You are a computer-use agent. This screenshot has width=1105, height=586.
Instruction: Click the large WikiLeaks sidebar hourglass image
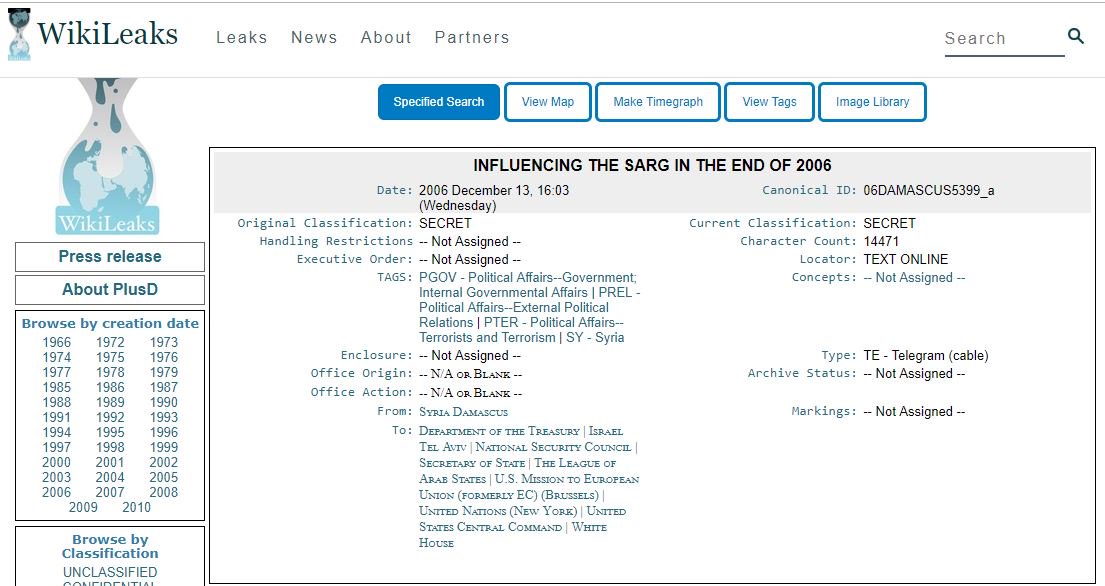pos(107,156)
